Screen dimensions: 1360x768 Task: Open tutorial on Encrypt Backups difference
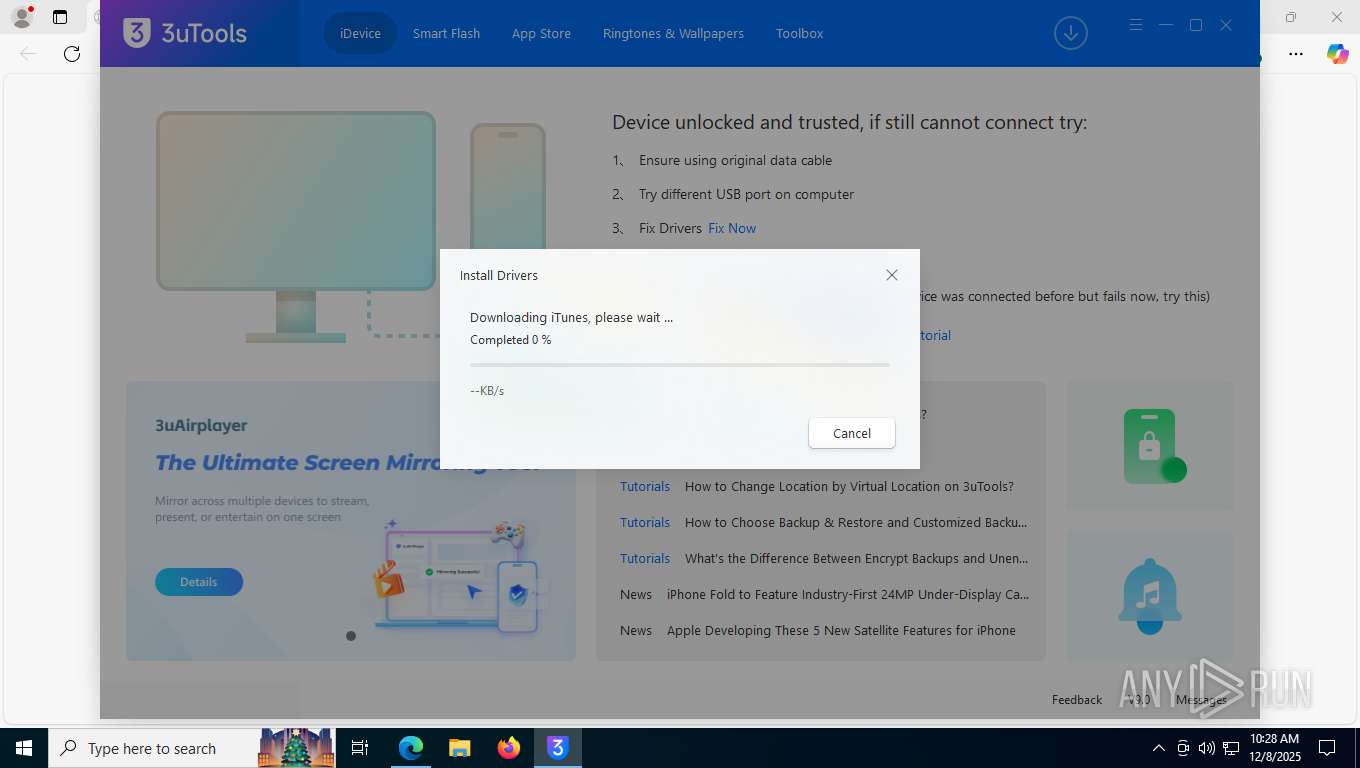click(x=856, y=558)
